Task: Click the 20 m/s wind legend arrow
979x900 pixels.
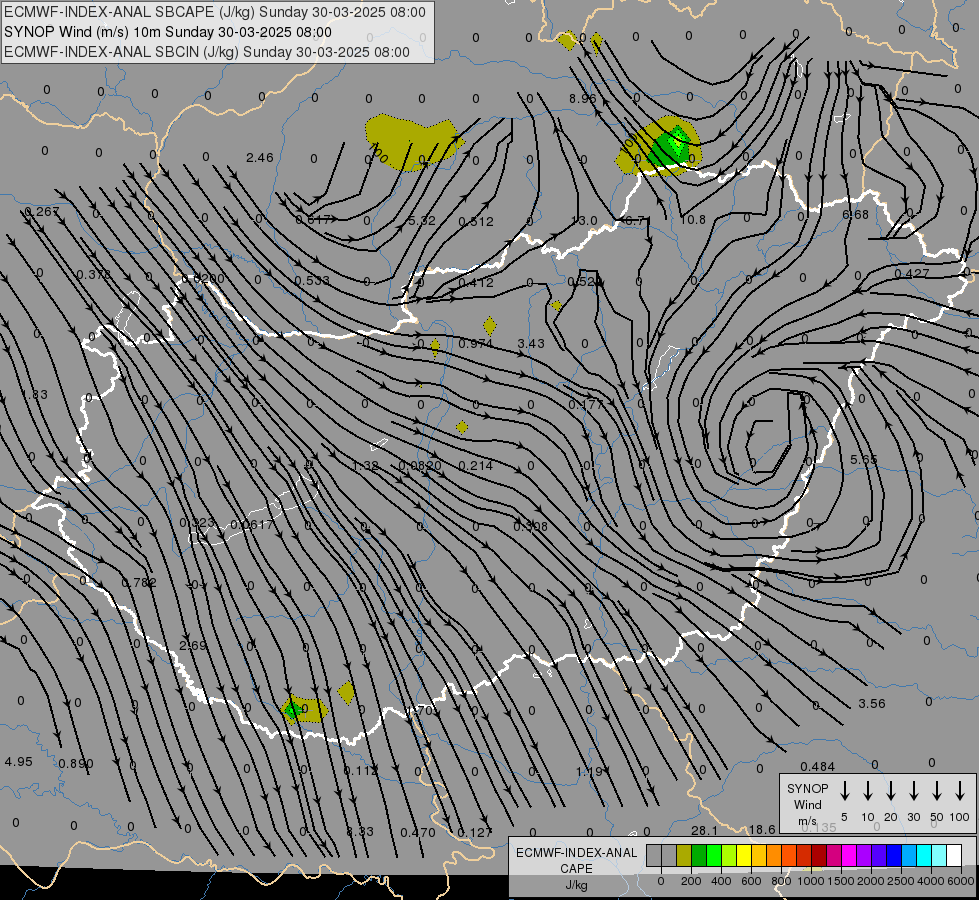Action: [890, 791]
